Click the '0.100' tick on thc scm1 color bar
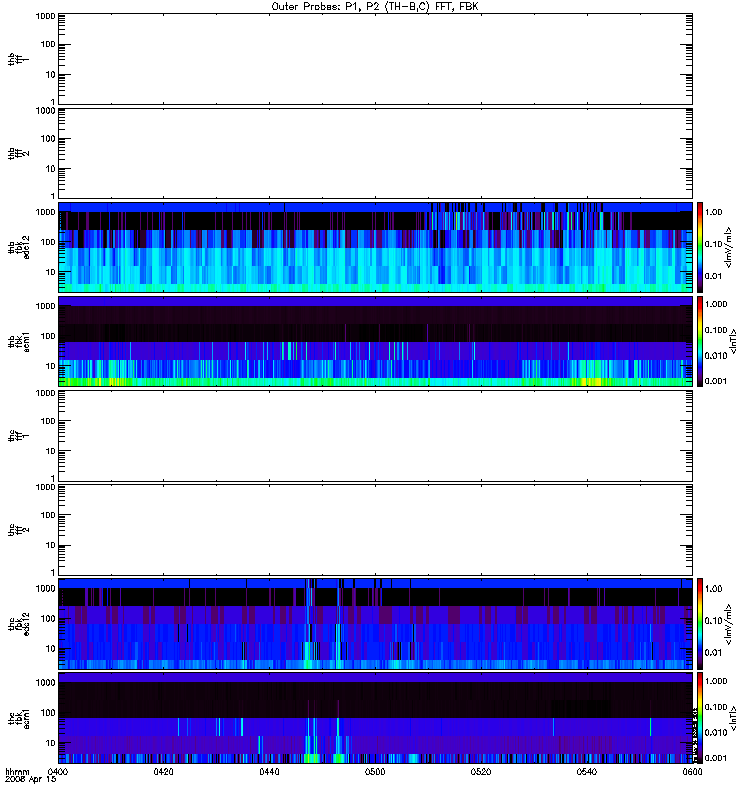The height and width of the screenshot is (800, 750). pos(716,707)
